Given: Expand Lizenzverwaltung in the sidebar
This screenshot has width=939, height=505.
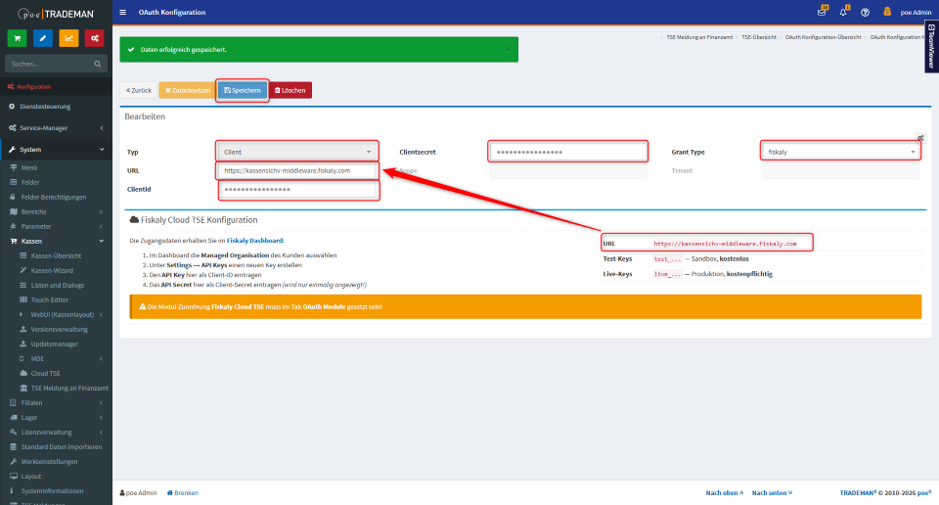Looking at the screenshot, I should [56, 432].
